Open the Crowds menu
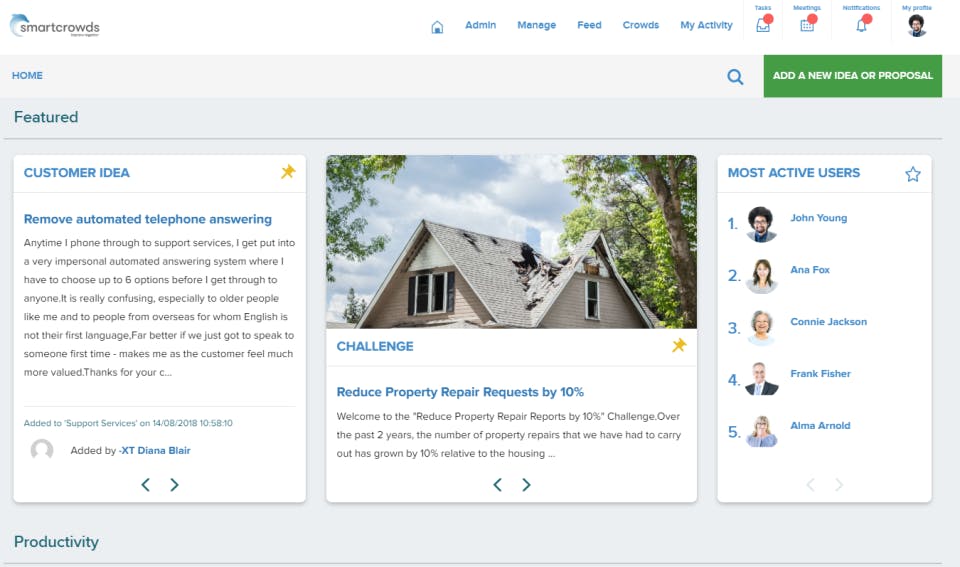This screenshot has width=960, height=567. (x=641, y=25)
